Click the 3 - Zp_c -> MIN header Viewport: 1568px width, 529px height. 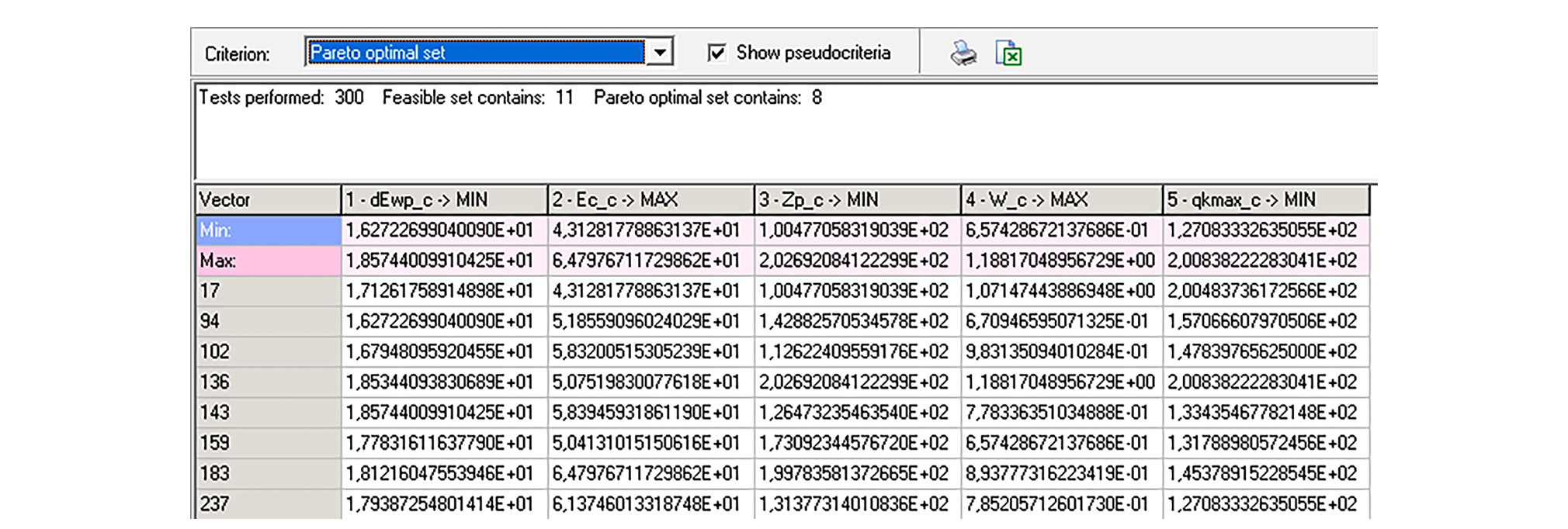tap(857, 200)
